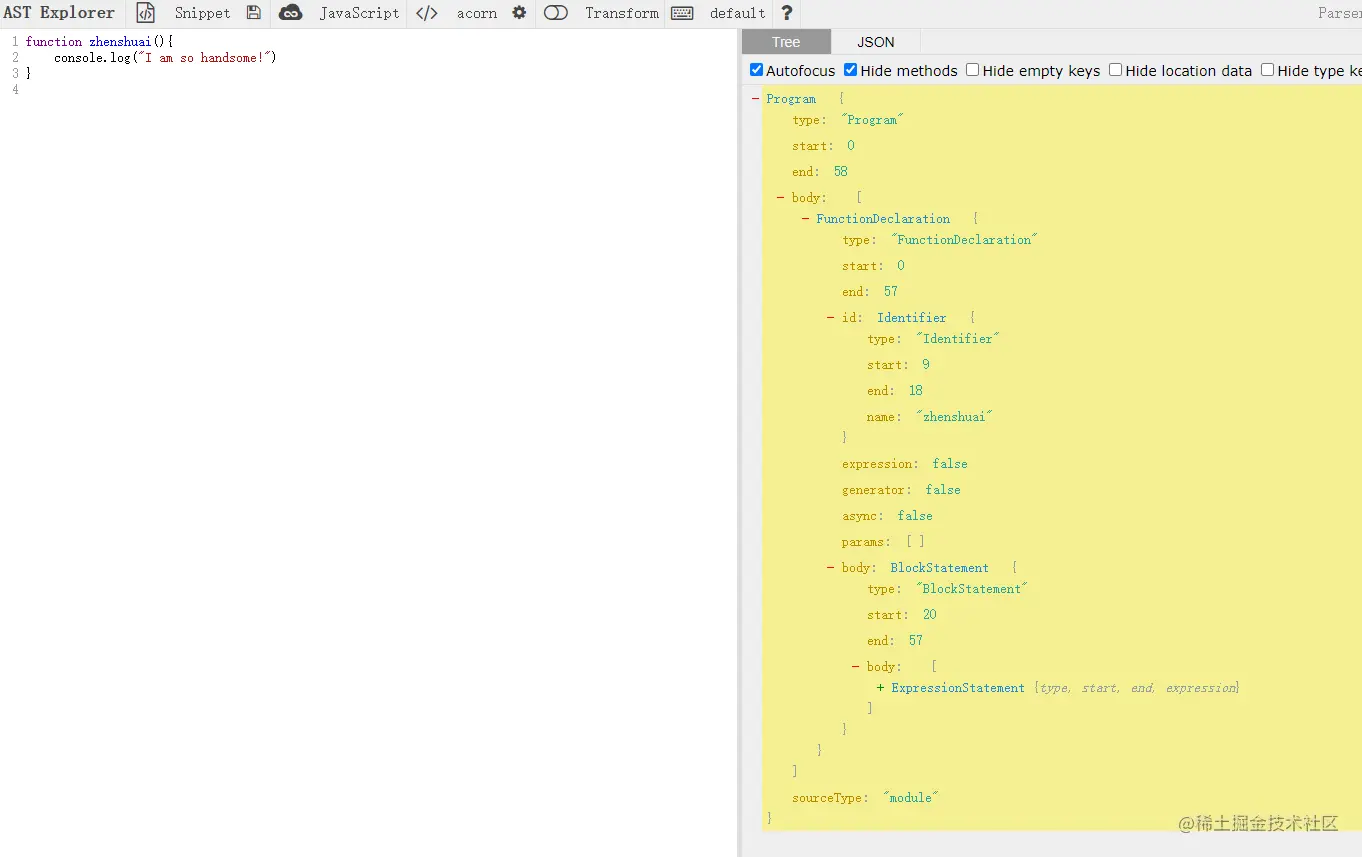Collapse the id: Identifier node
This screenshot has height=857, width=1362.
coord(831,317)
